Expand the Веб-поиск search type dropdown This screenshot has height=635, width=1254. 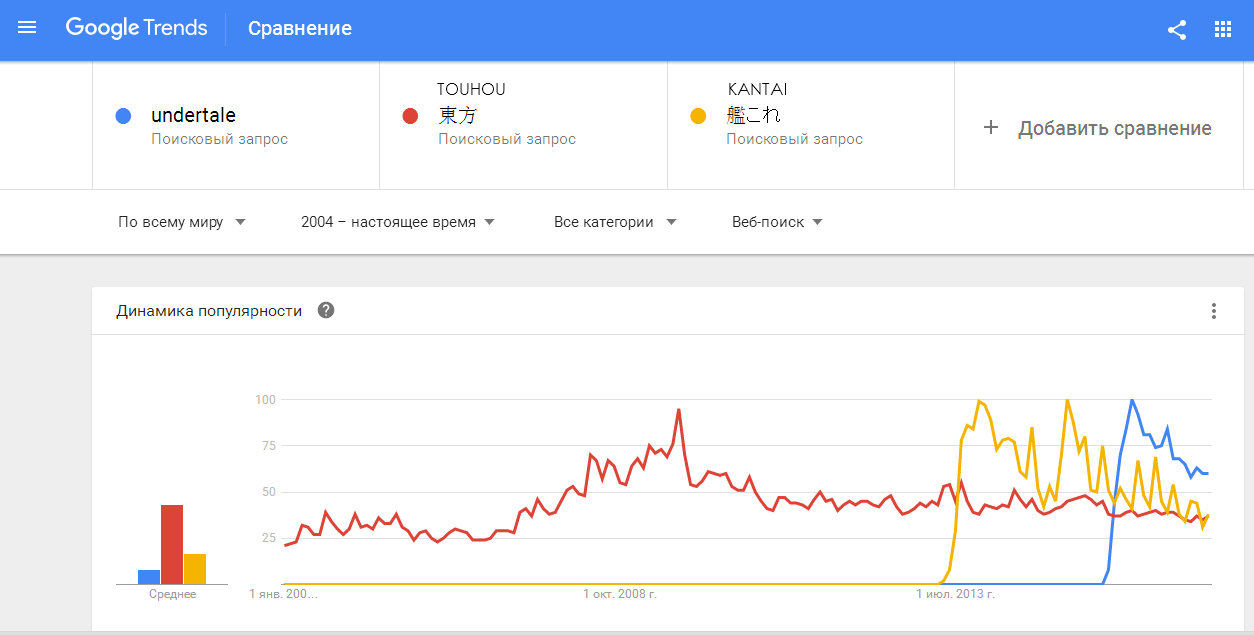(x=777, y=222)
